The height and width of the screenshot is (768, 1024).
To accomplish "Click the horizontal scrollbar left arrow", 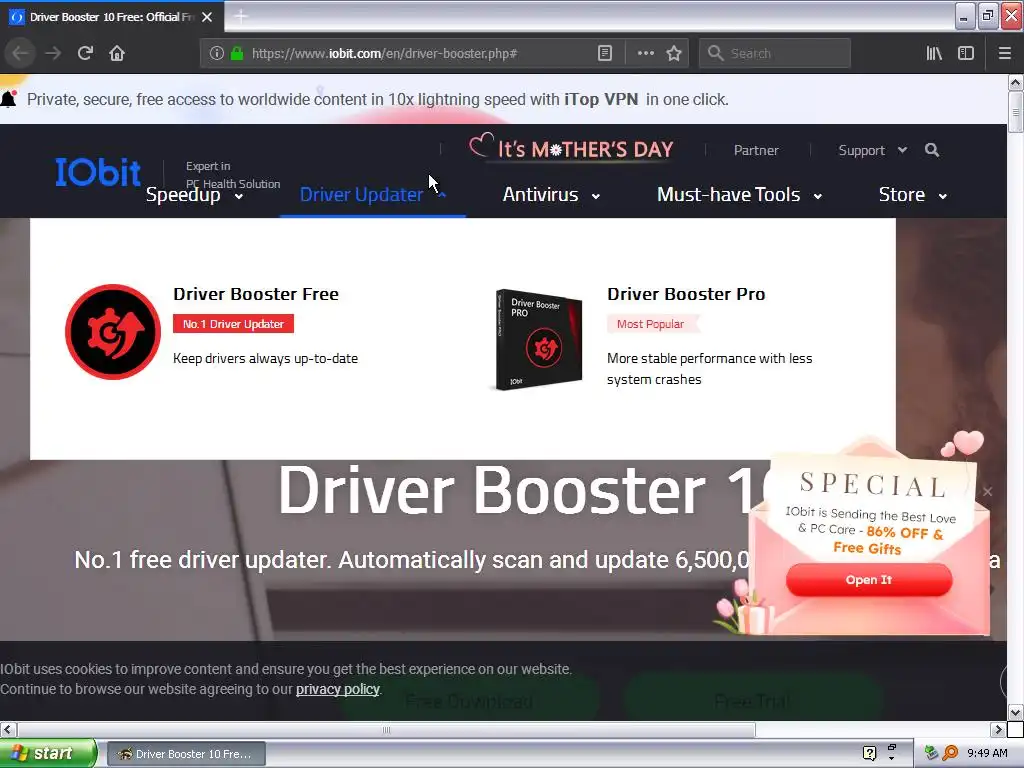I will click(8, 729).
